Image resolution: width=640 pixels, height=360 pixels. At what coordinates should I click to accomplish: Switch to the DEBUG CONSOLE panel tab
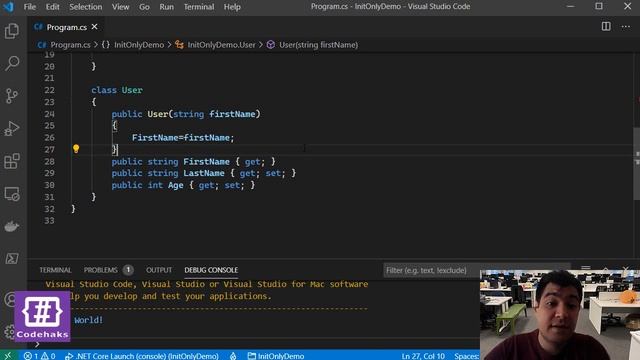(x=211, y=270)
